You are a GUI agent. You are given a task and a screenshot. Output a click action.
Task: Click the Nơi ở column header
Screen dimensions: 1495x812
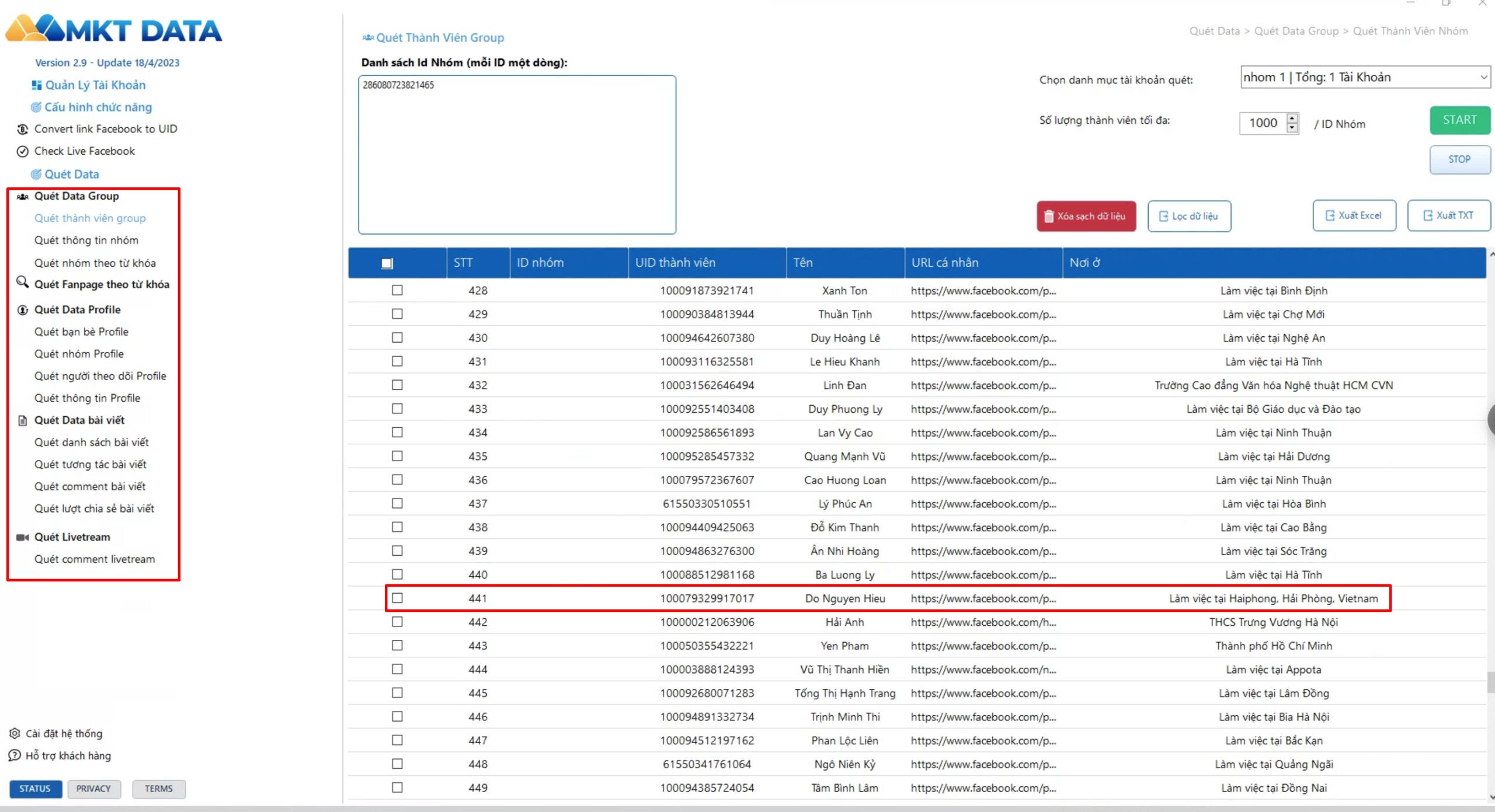1274,263
